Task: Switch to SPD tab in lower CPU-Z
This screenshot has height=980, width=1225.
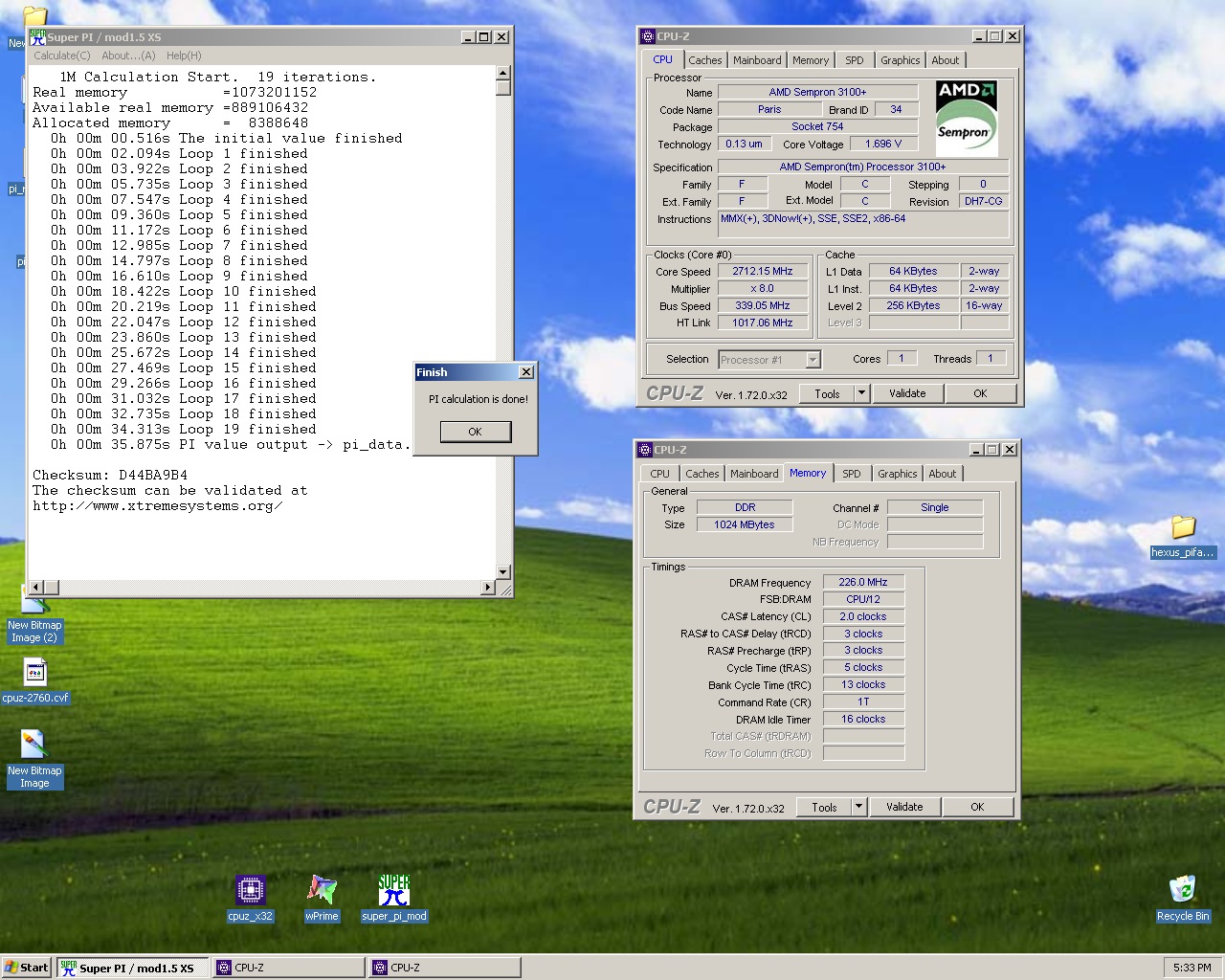Action: pyautogui.click(x=852, y=474)
